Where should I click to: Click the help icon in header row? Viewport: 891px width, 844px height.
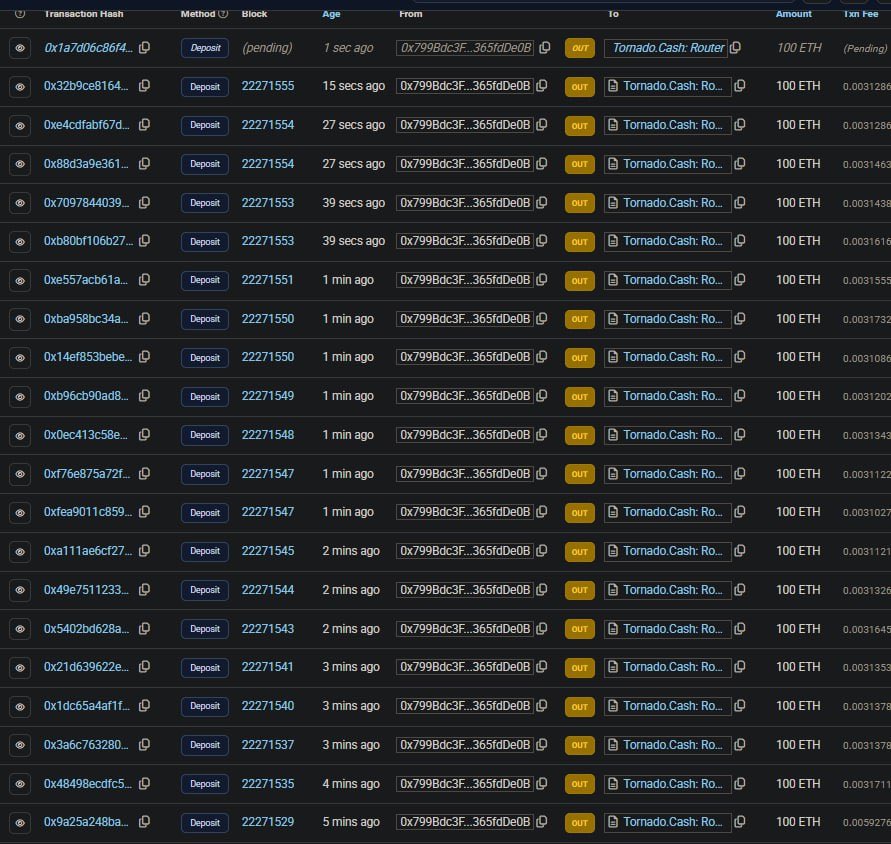pyautogui.click(x=20, y=14)
